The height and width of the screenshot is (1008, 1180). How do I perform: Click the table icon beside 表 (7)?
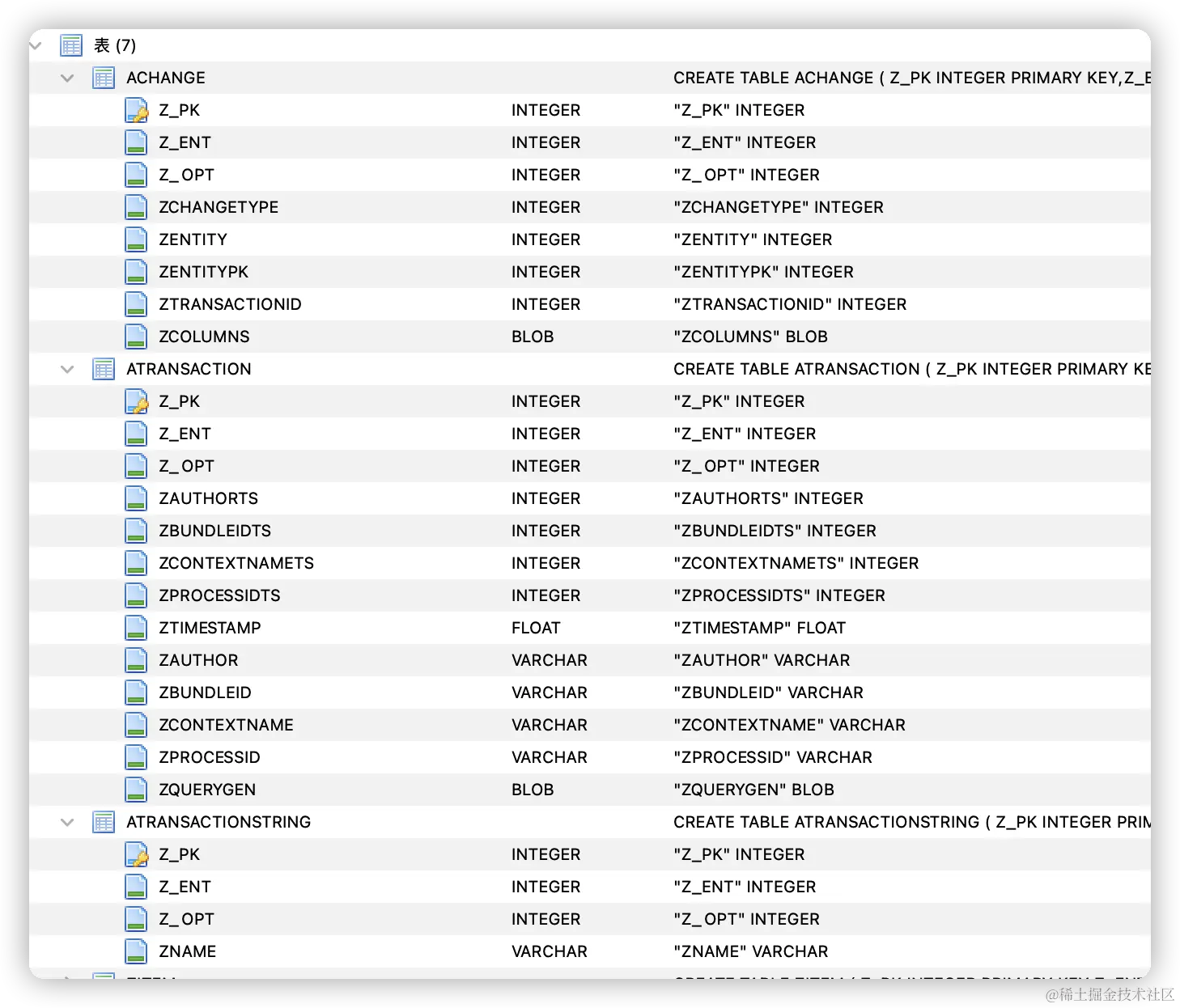pos(71,44)
